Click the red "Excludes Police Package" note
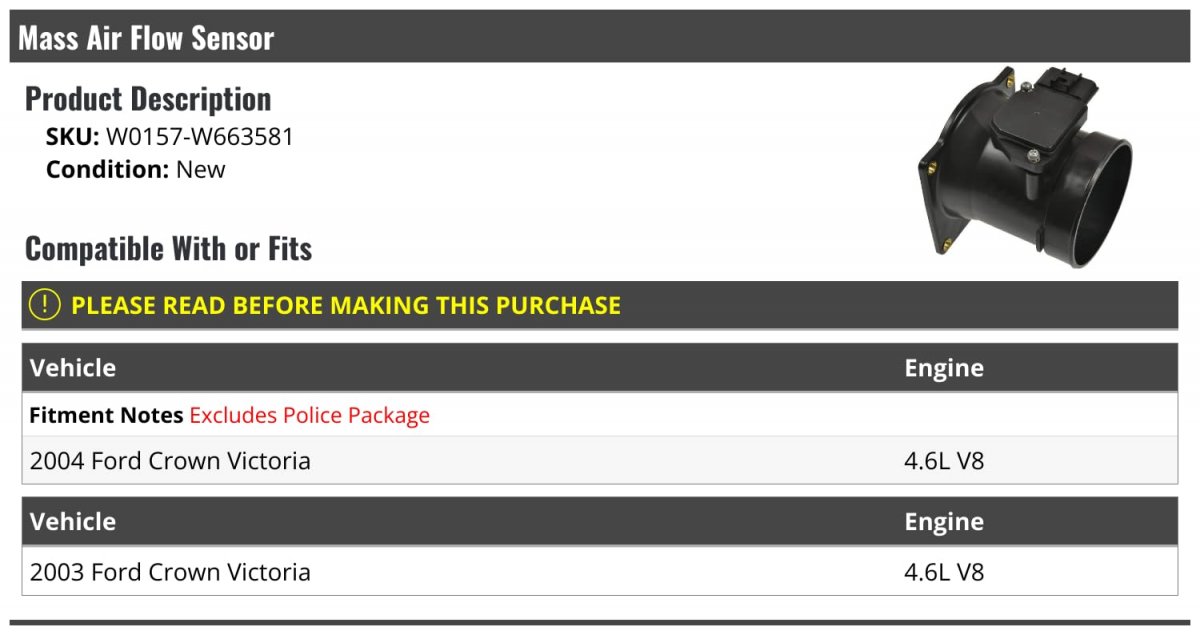 (309, 415)
